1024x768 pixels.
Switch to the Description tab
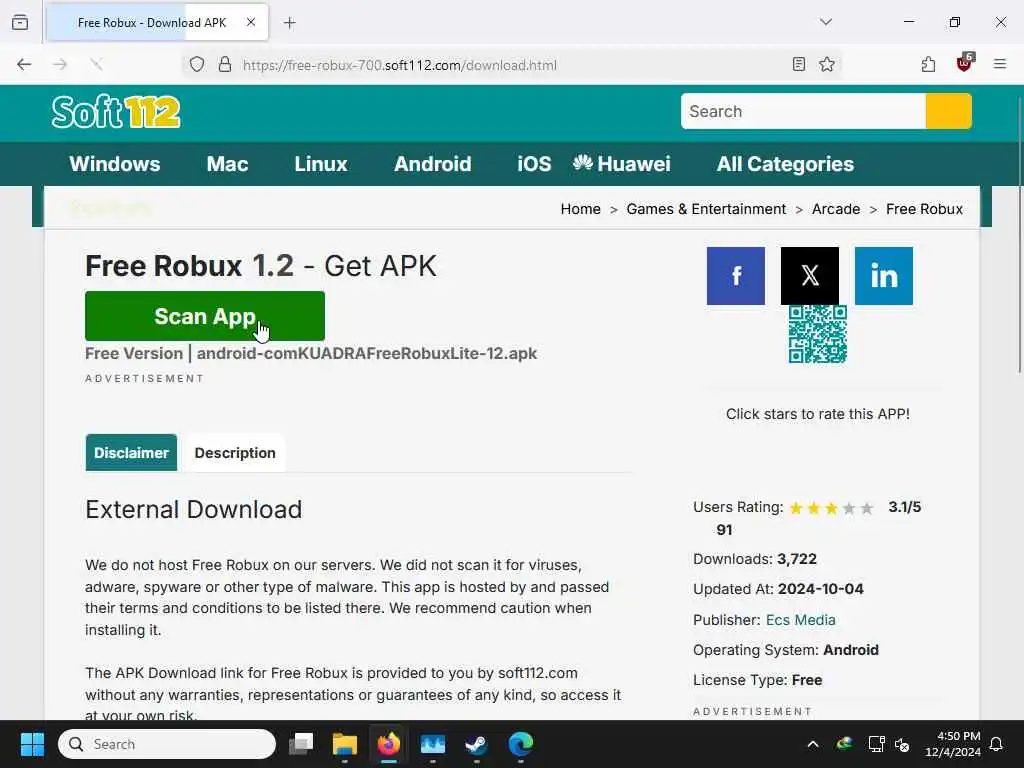coord(235,453)
